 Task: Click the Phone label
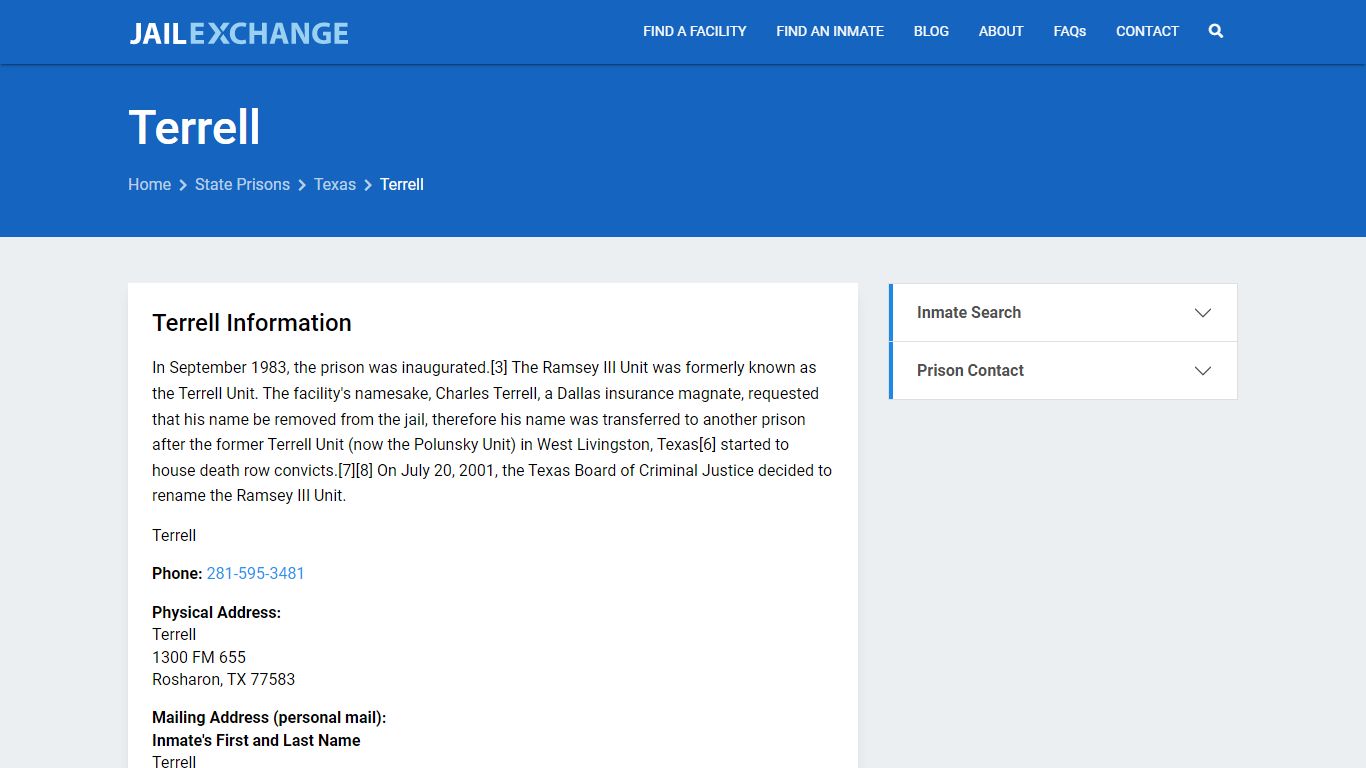click(x=177, y=573)
